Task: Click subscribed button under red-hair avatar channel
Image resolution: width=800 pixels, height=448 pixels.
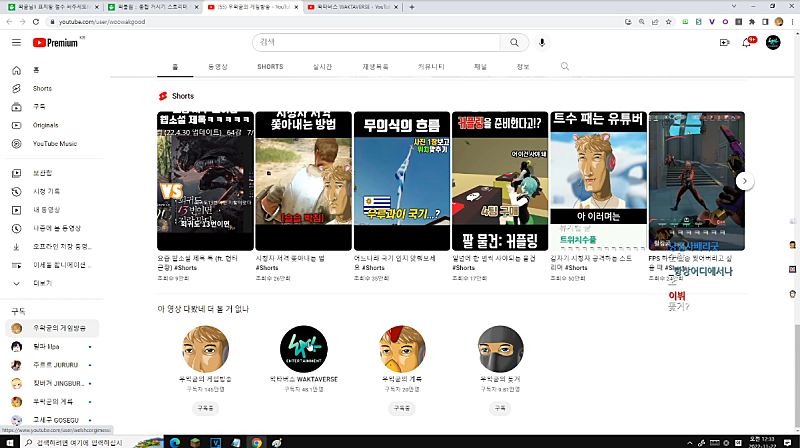Action: [x=402, y=408]
